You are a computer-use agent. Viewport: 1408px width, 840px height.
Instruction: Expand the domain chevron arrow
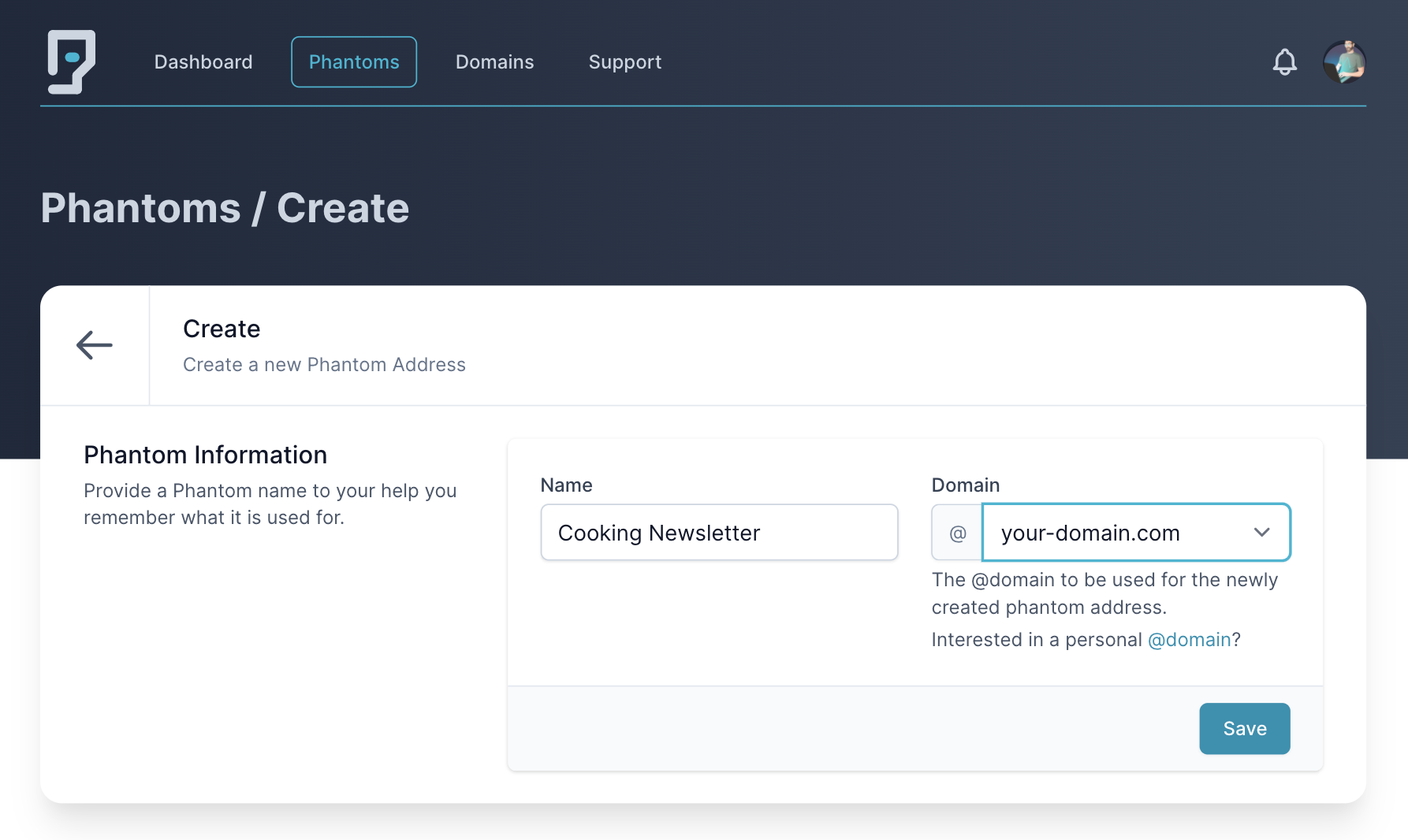(1261, 533)
